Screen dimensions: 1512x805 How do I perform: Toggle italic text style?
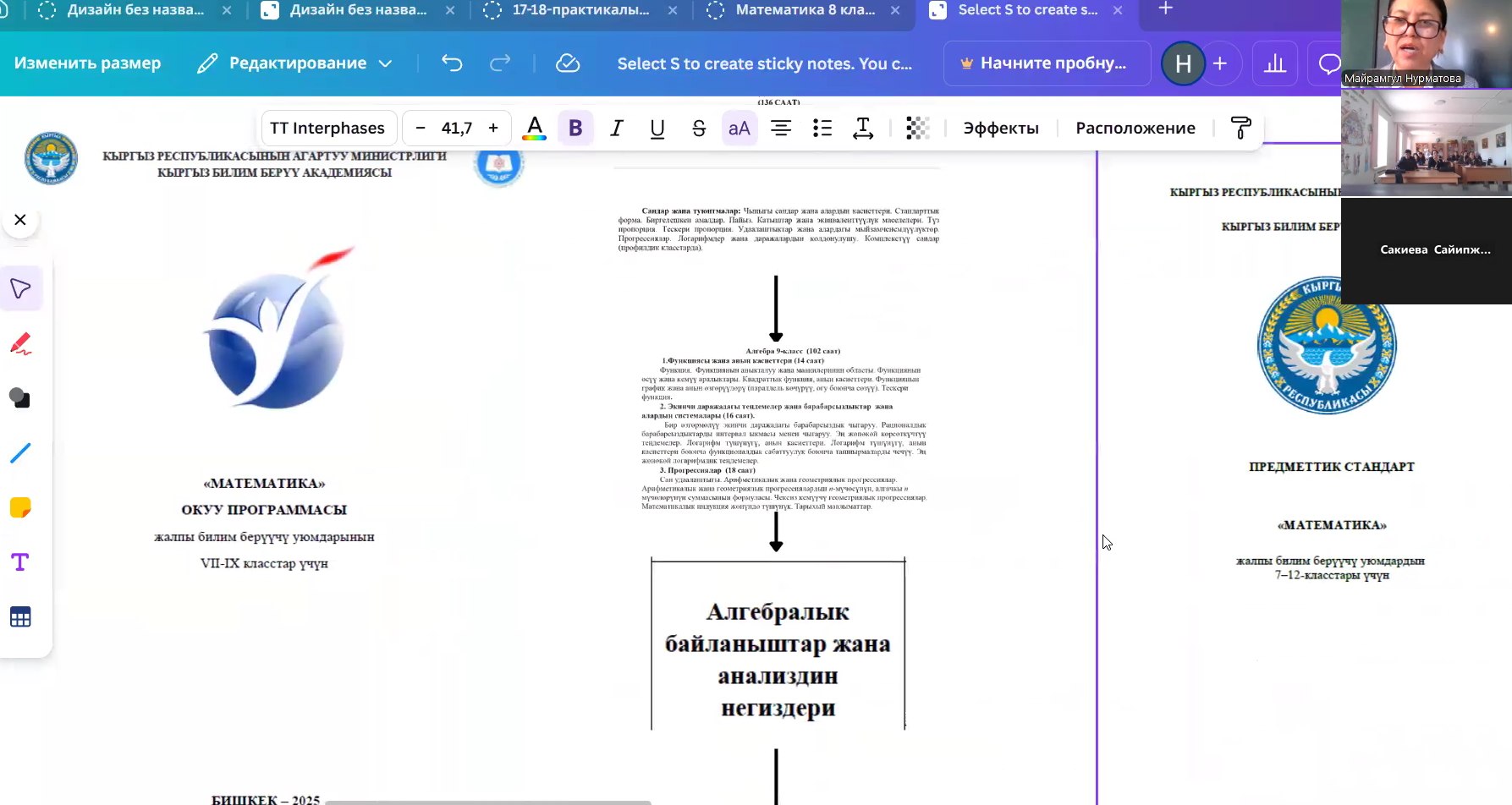616,128
